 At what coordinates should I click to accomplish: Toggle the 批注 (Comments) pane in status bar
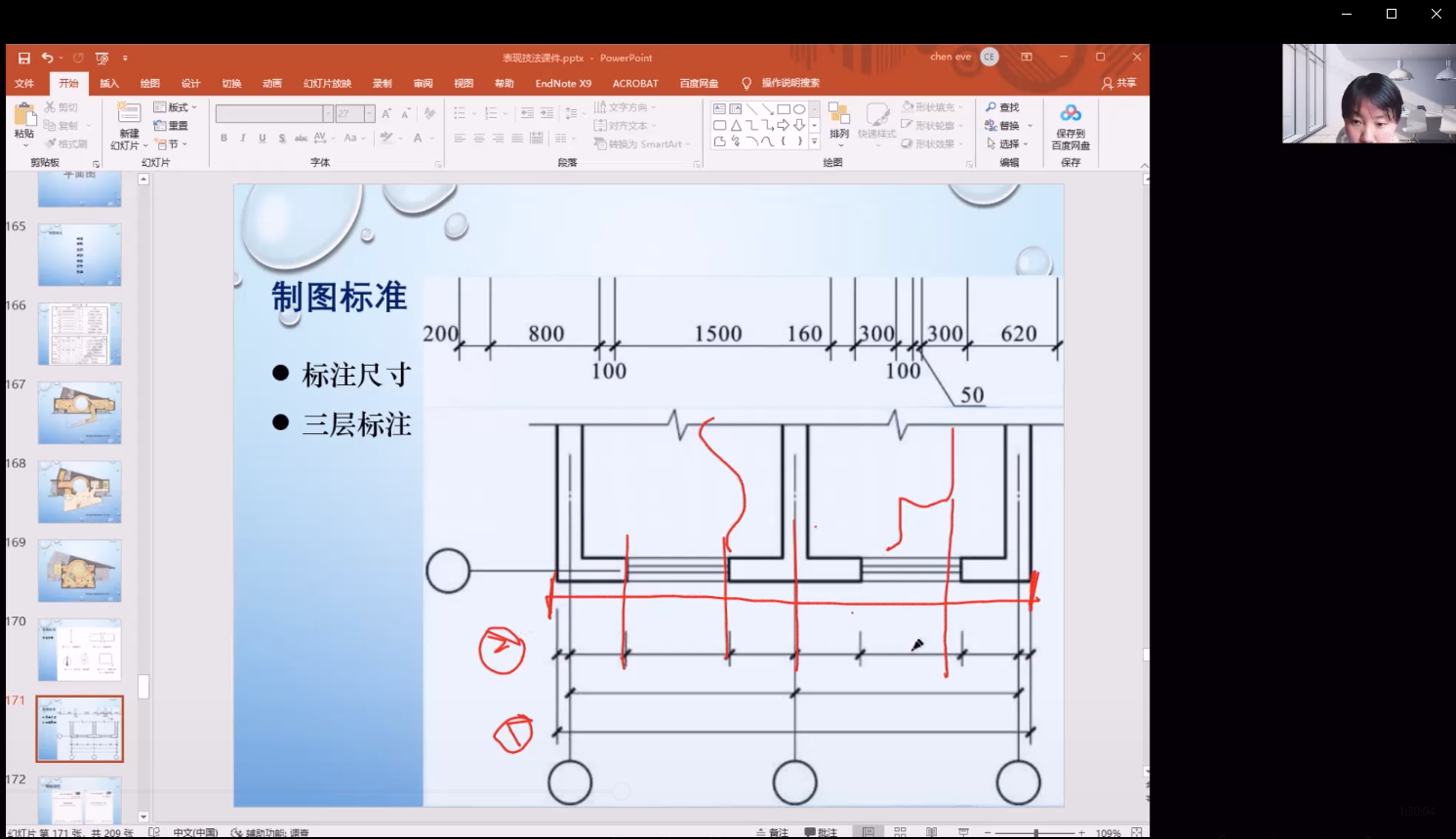pyautogui.click(x=821, y=832)
